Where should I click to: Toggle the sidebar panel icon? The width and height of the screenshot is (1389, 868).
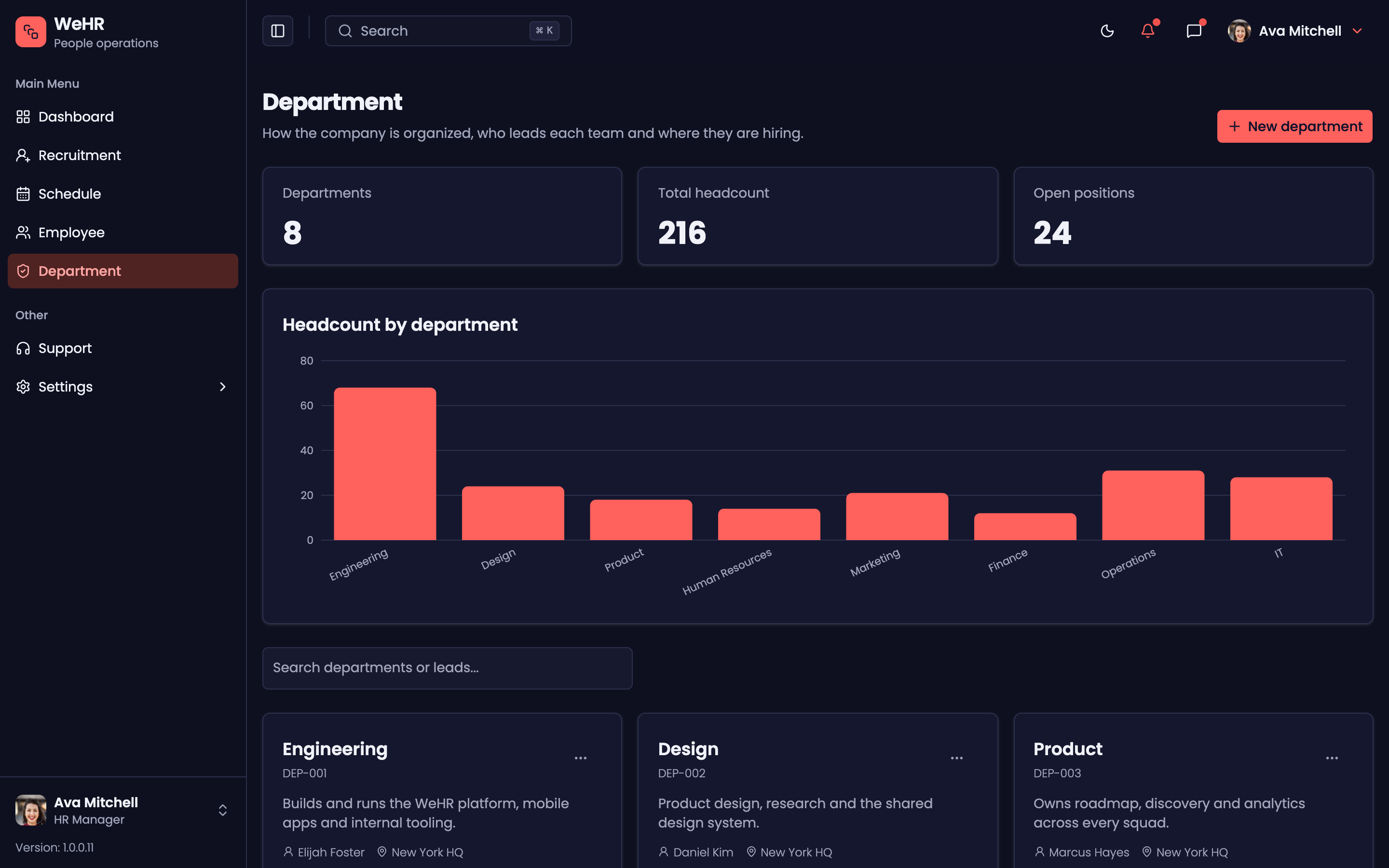click(278, 31)
